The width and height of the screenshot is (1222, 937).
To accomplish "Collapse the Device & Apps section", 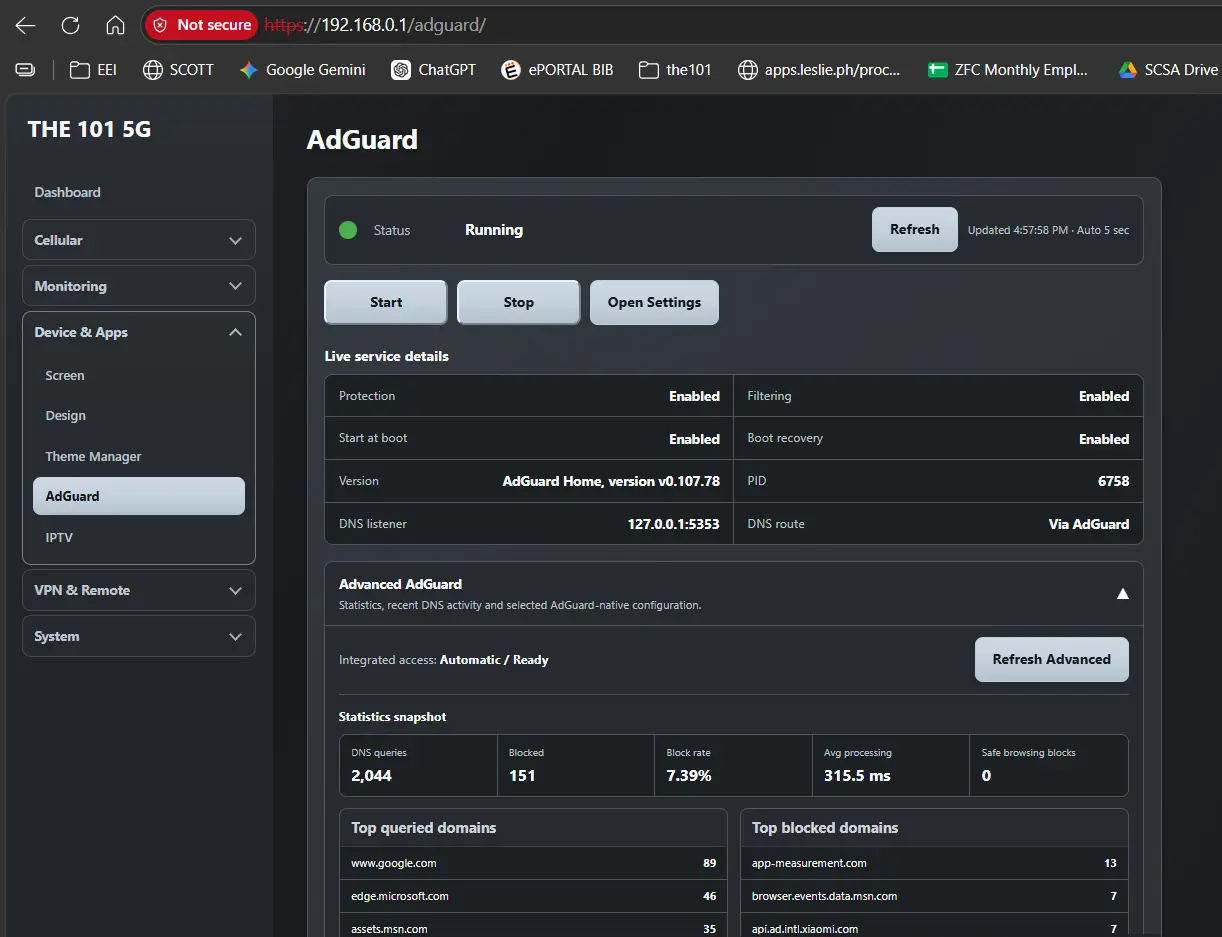I will [139, 332].
